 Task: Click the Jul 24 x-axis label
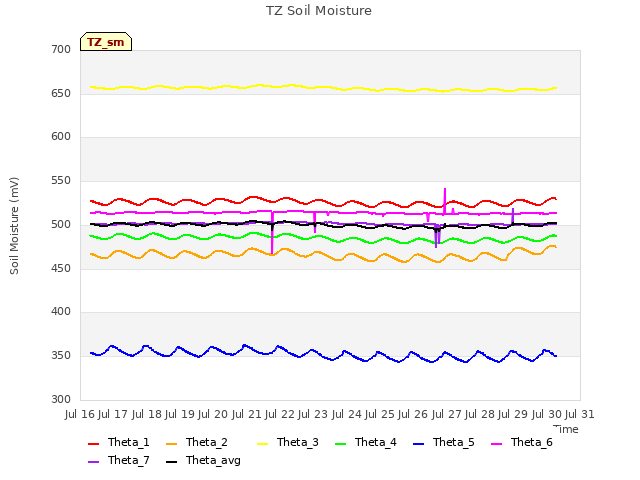point(347,414)
